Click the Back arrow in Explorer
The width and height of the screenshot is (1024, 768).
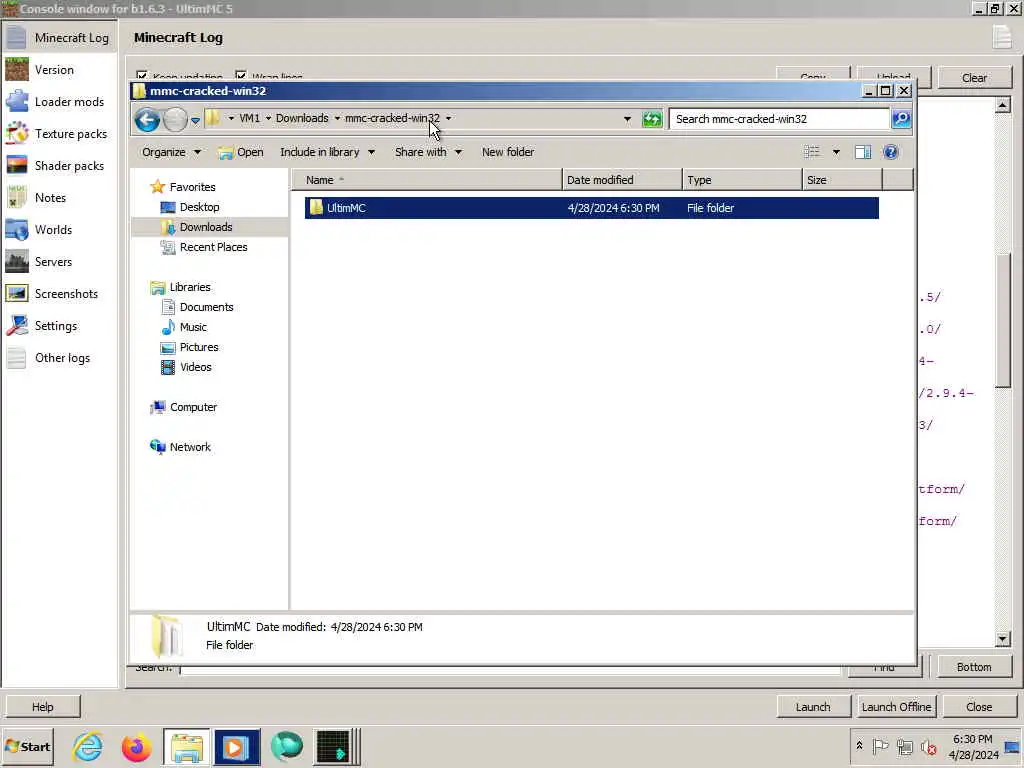click(147, 120)
